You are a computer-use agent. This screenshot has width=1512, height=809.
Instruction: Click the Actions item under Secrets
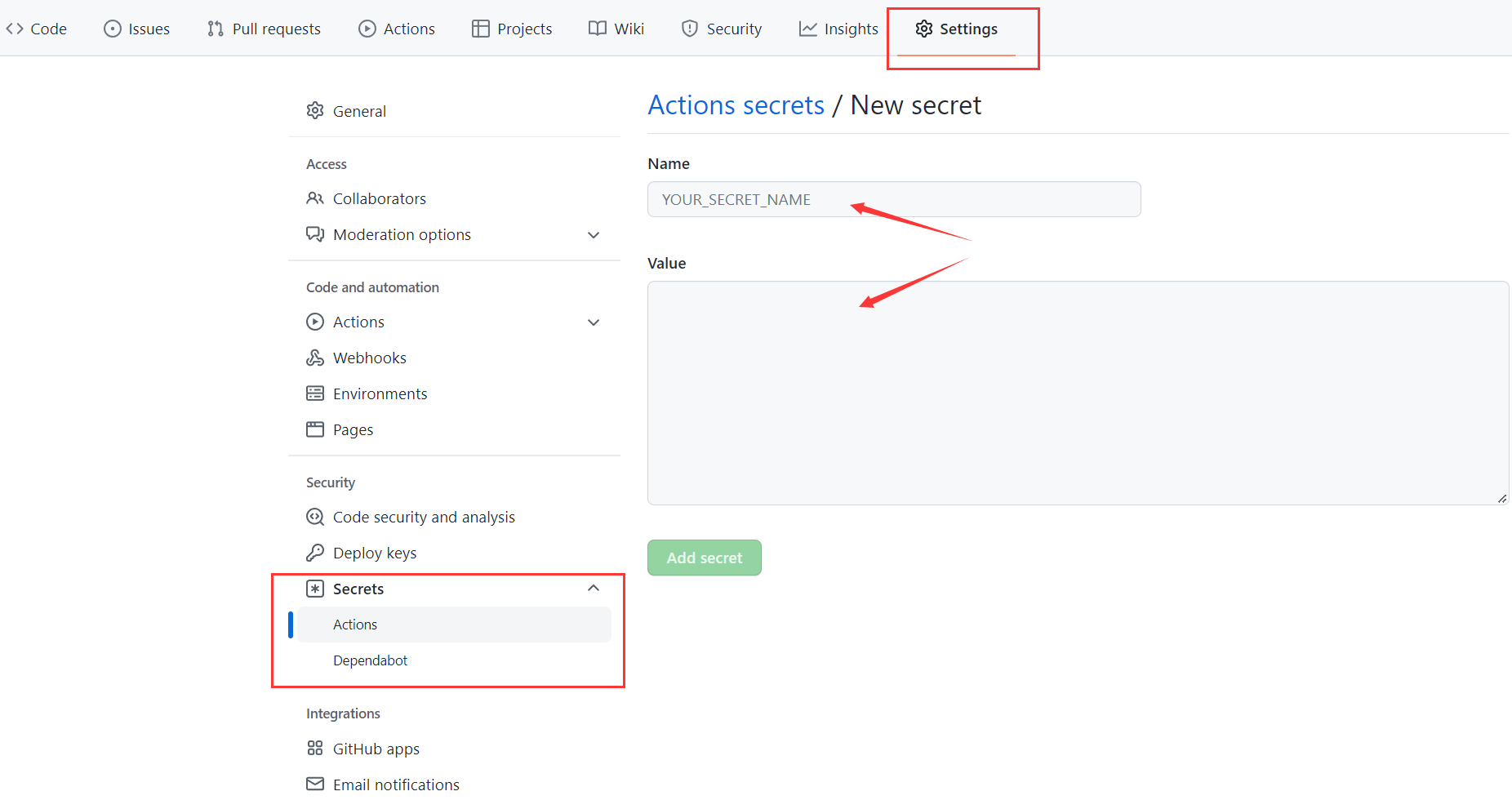point(354,624)
